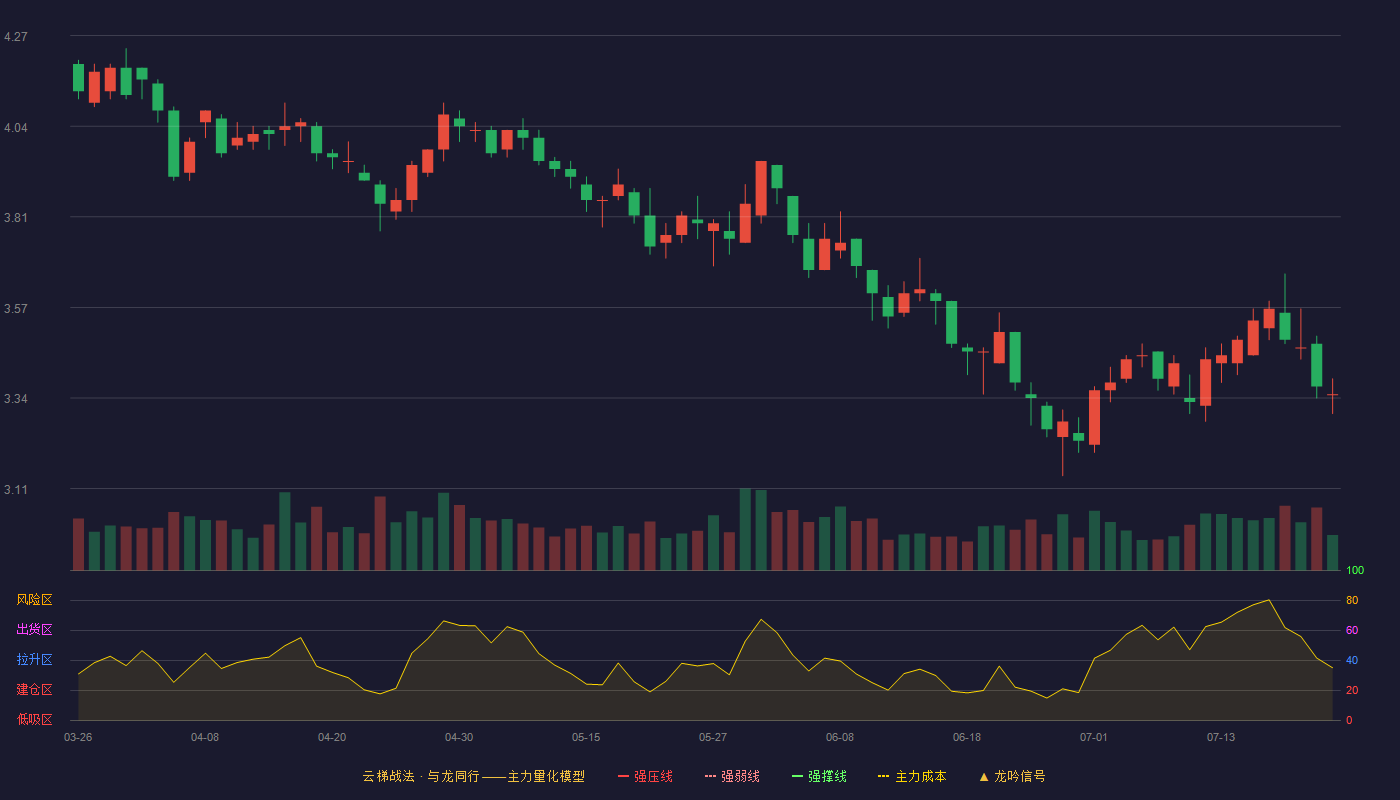Select the 出货区 zone label
The height and width of the screenshot is (800, 1400).
point(34,630)
